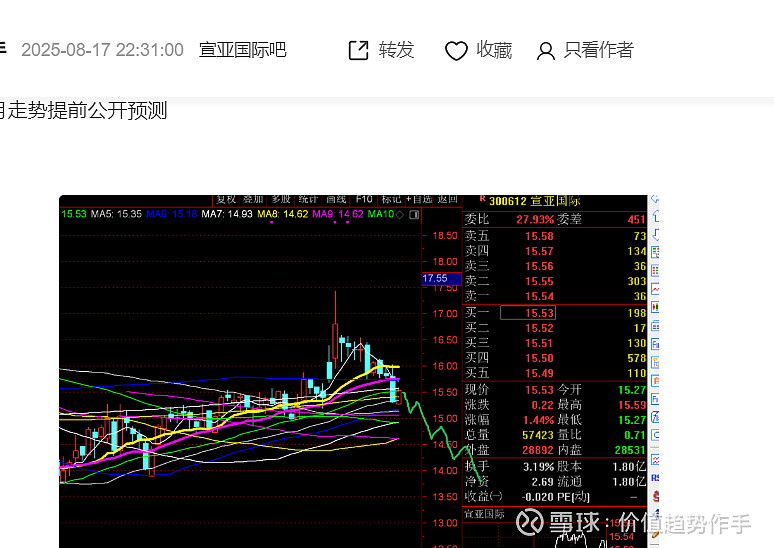Click the red R marker before 300612
774x548 pixels.
point(482,199)
